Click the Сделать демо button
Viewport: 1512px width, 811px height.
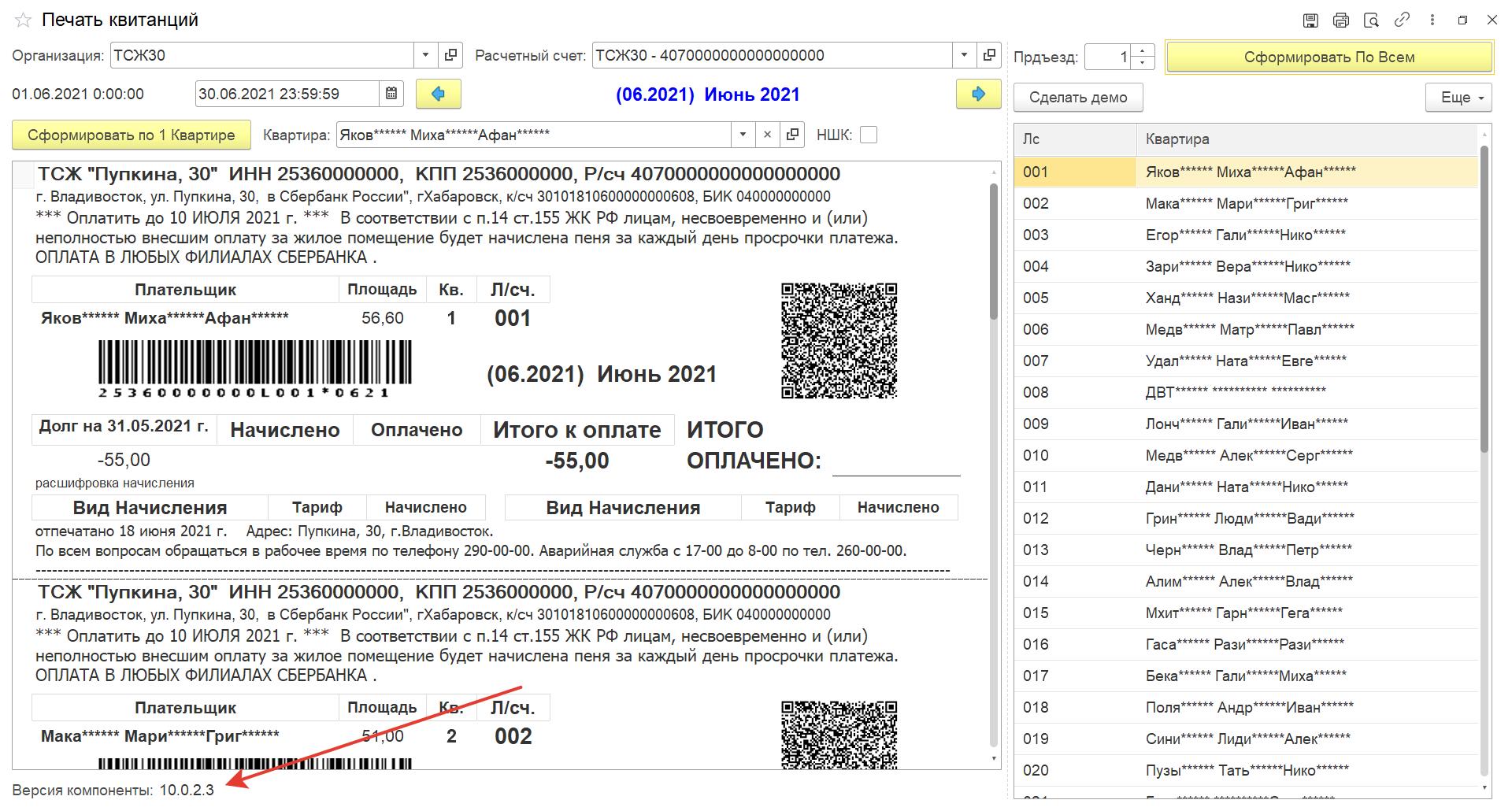(1078, 98)
